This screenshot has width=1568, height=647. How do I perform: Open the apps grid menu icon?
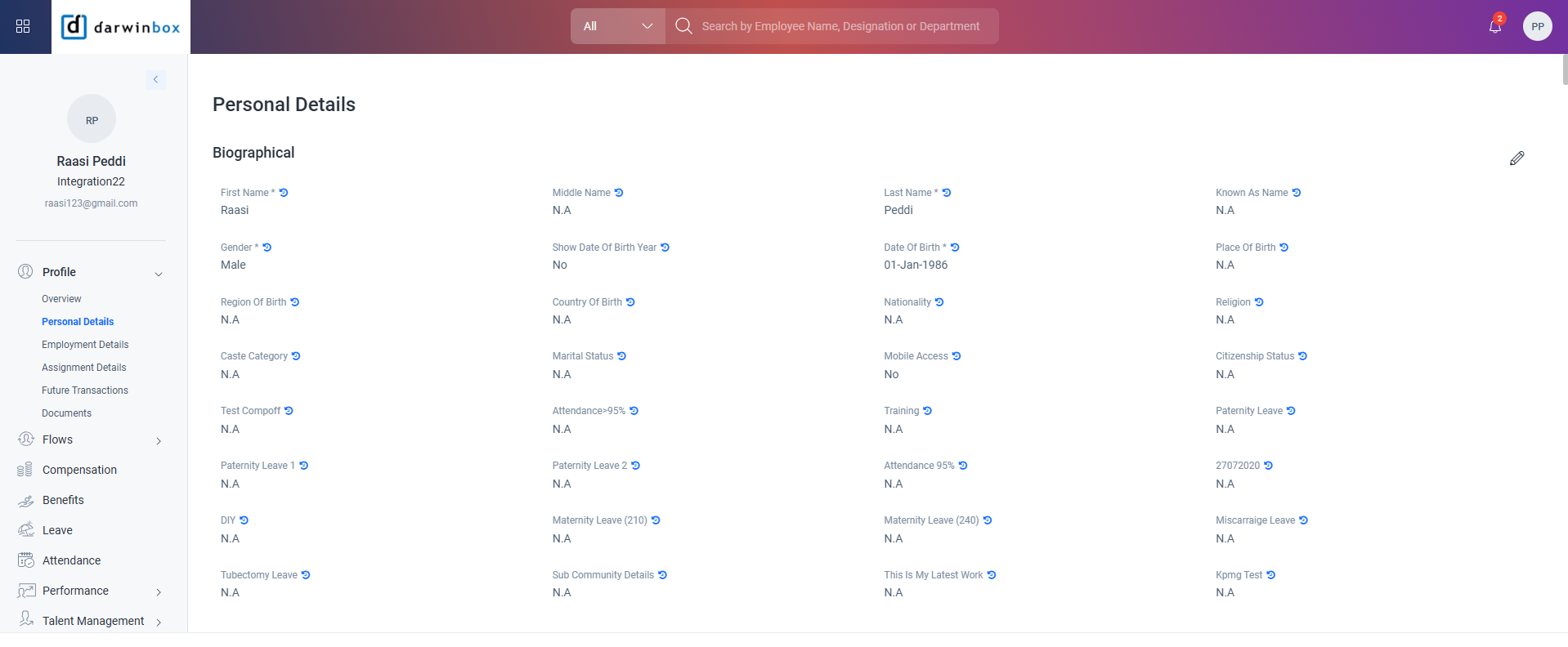tap(23, 26)
